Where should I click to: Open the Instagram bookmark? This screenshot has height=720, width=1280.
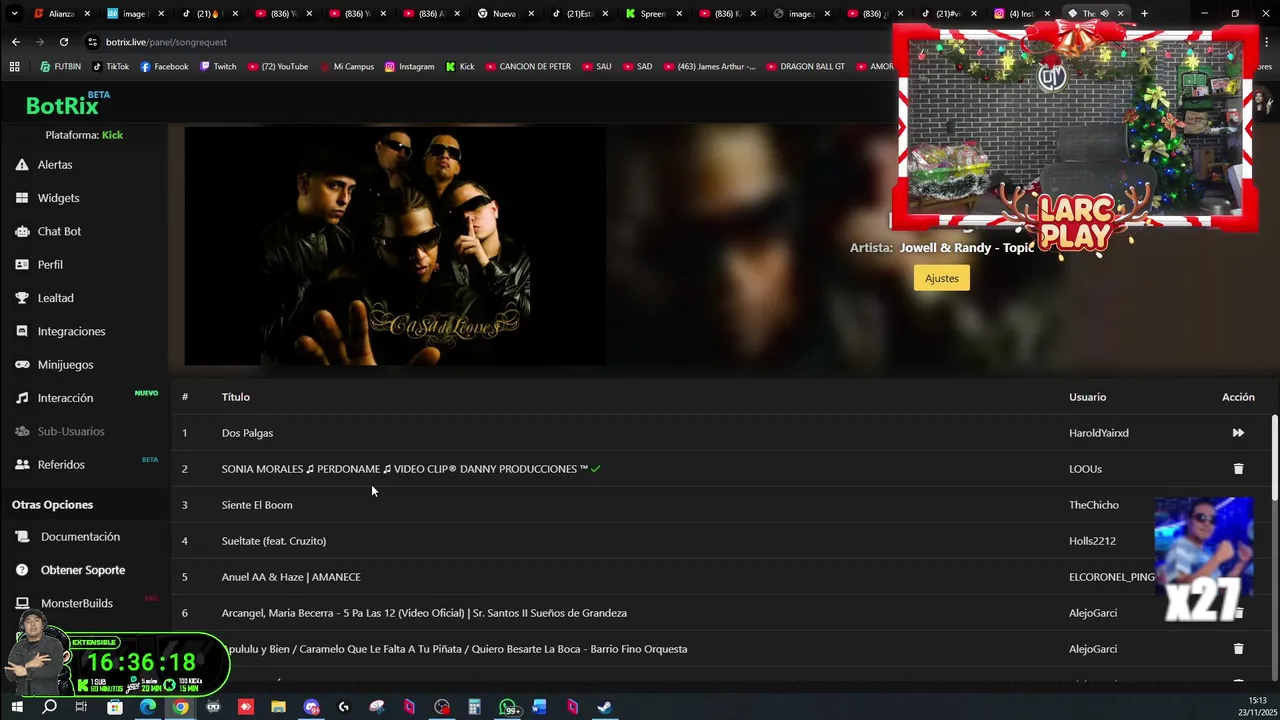(x=409, y=67)
